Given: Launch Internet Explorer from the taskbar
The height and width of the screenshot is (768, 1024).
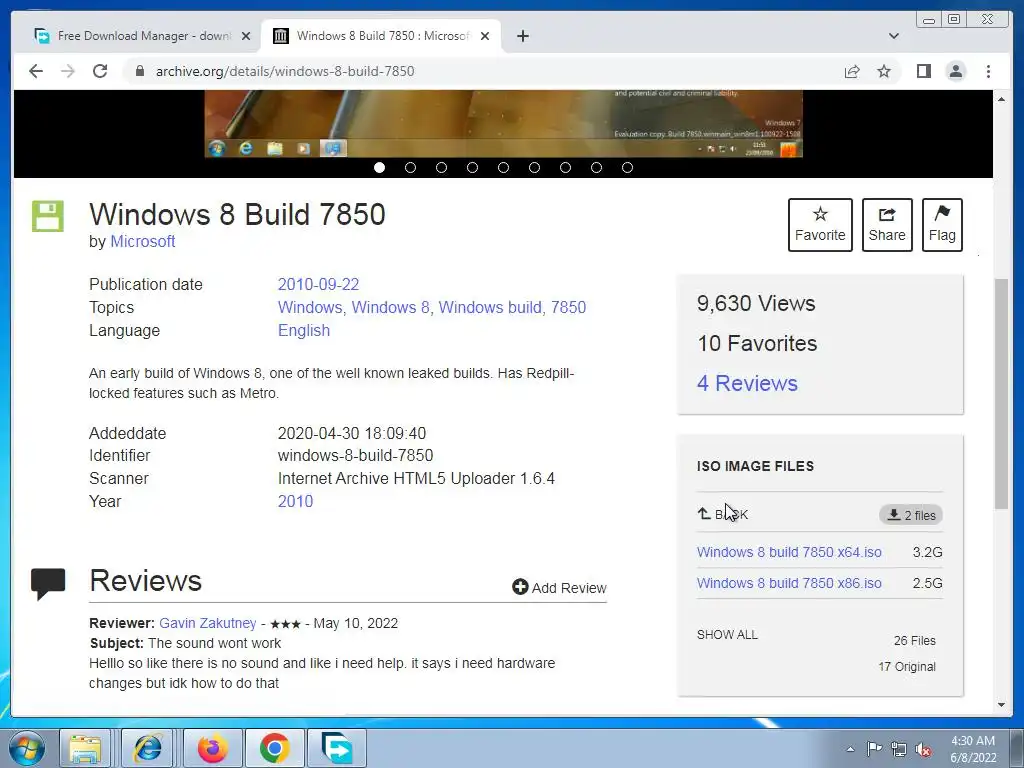Looking at the screenshot, I should (148, 748).
